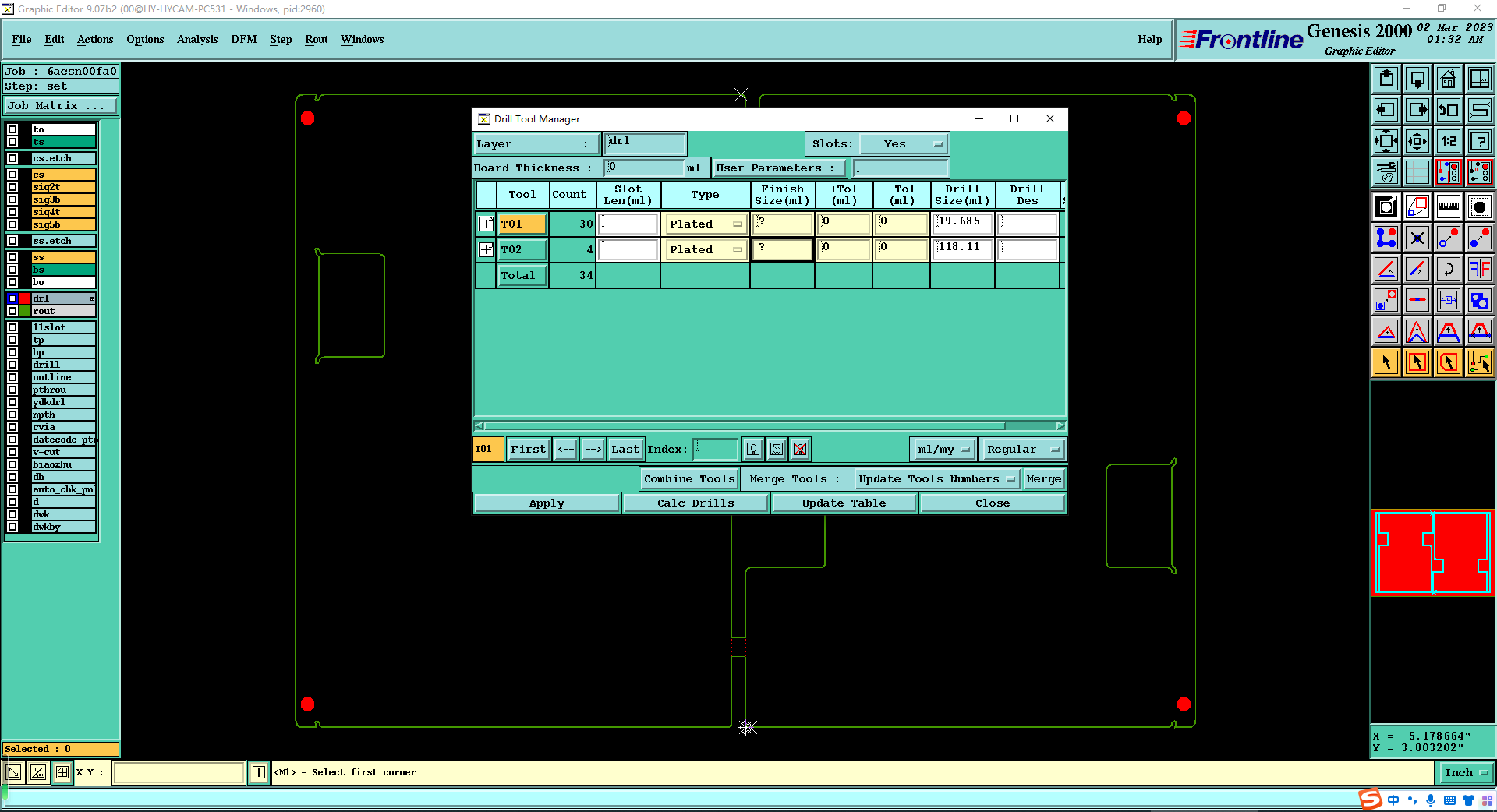Click the Board Thickness input field
Image resolution: width=1497 pixels, height=812 pixels.
pos(645,168)
